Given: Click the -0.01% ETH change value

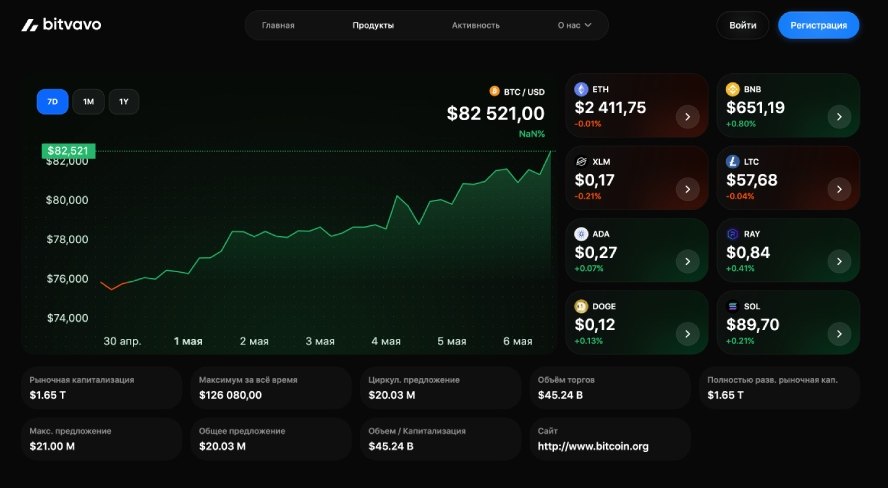Looking at the screenshot, I should 588,124.
